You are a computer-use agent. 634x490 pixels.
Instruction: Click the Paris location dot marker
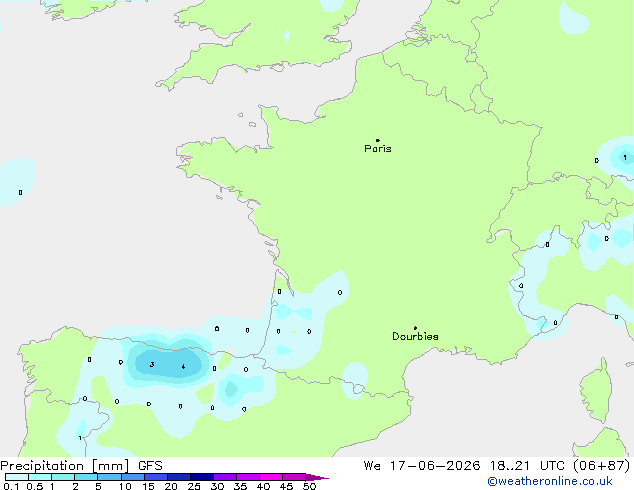[378, 140]
